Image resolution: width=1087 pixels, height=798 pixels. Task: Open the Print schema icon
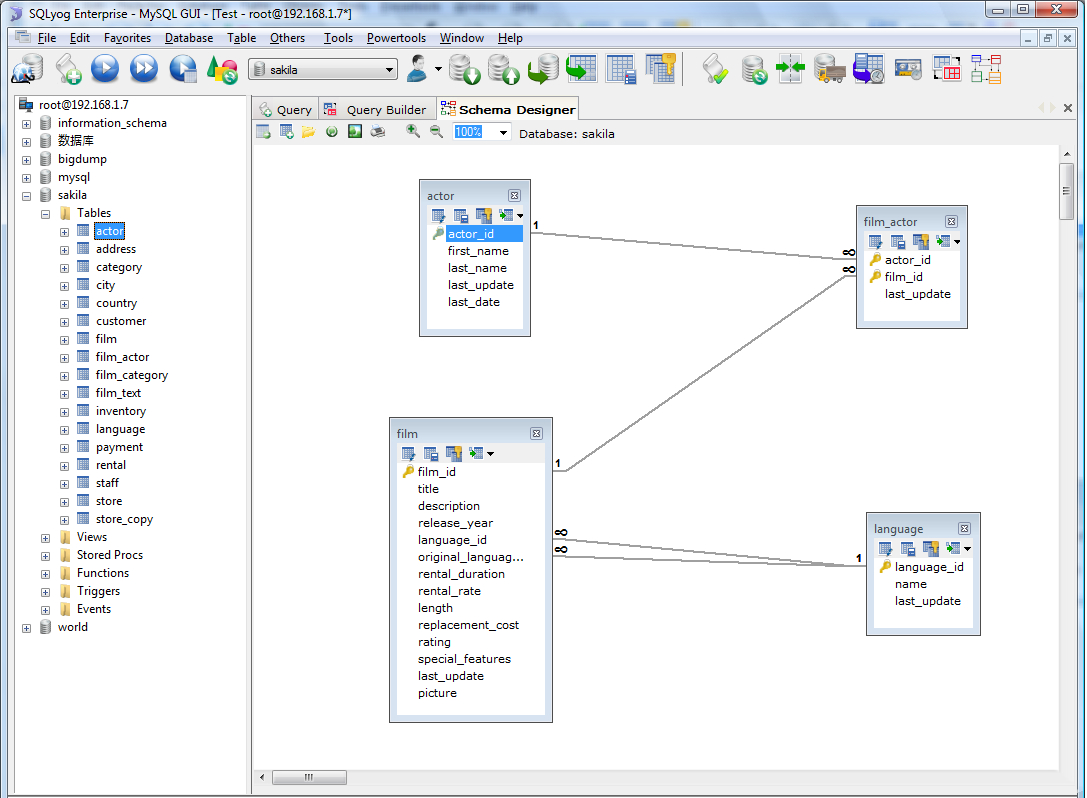[x=376, y=131]
